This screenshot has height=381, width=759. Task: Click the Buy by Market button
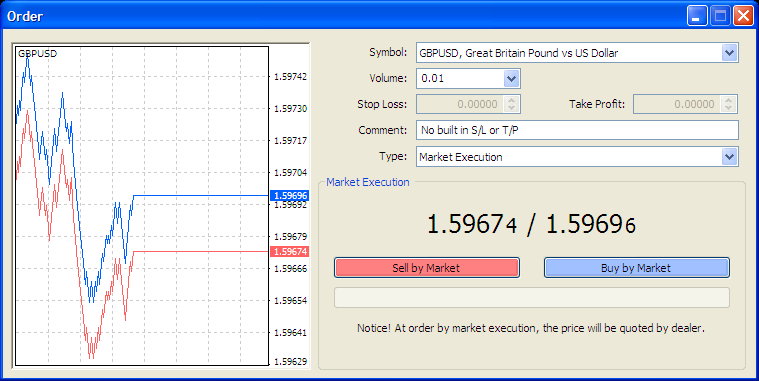click(637, 268)
